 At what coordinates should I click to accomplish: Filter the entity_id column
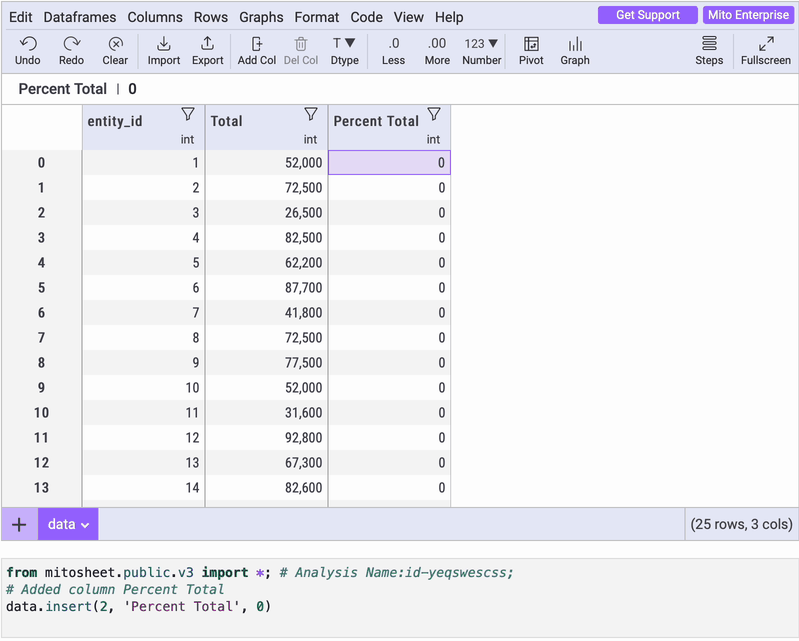(x=188, y=114)
